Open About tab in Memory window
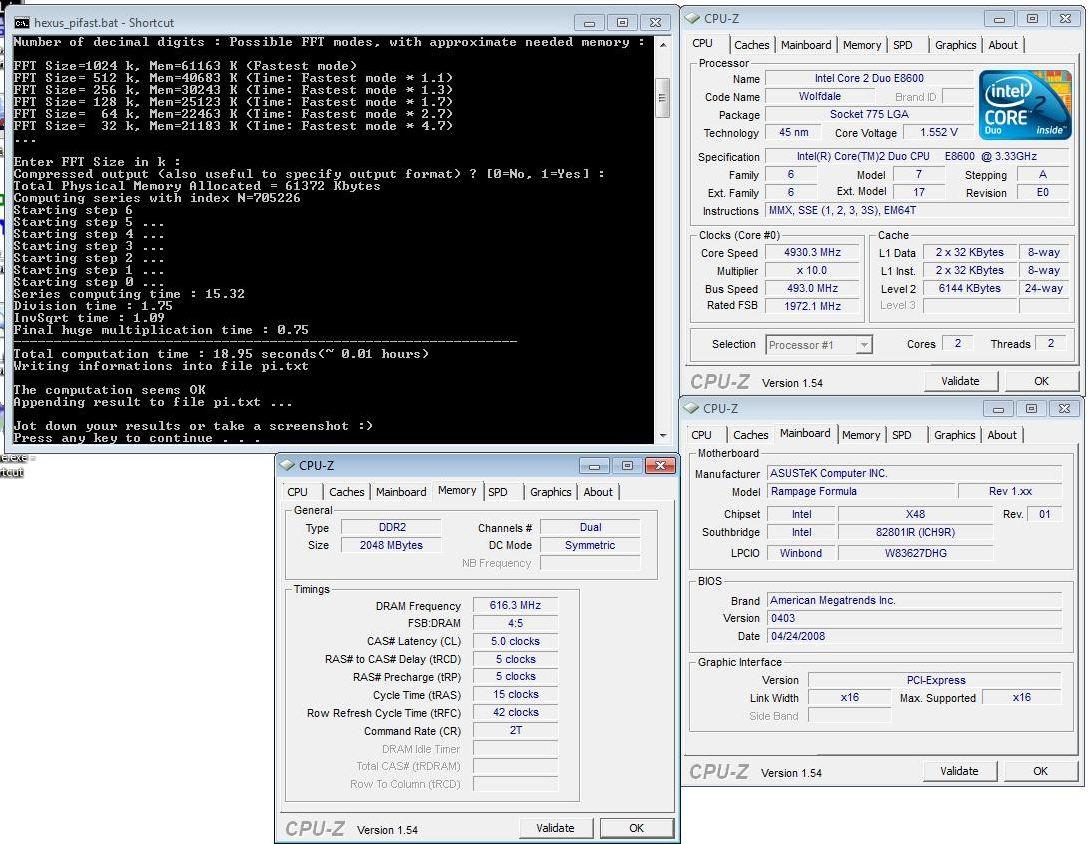The height and width of the screenshot is (844, 1090). coord(598,492)
